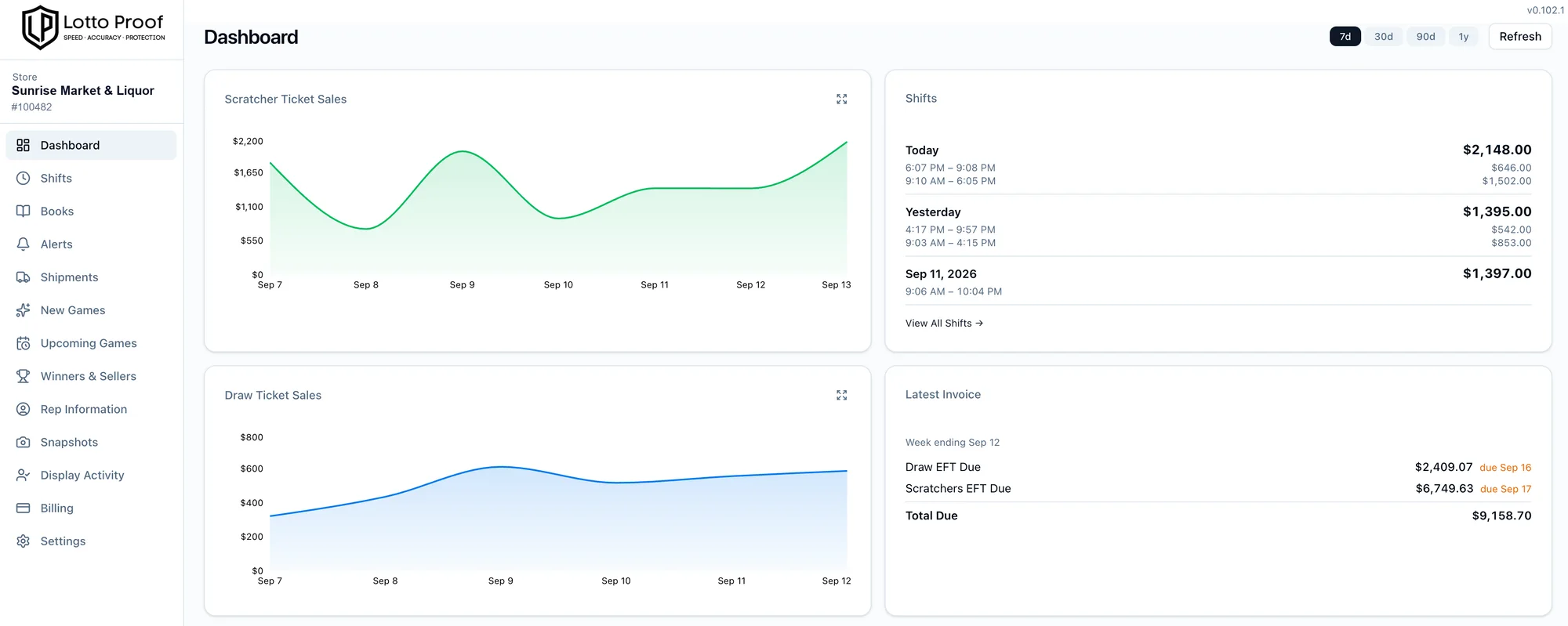1568x626 pixels.
Task: Open Winners & Sellers label
Action: tap(89, 376)
